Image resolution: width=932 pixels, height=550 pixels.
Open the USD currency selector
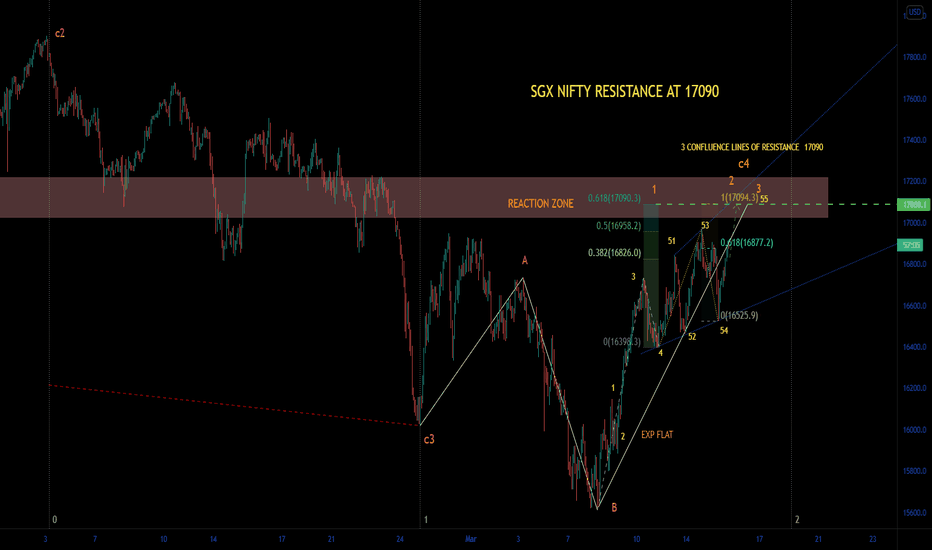point(914,12)
